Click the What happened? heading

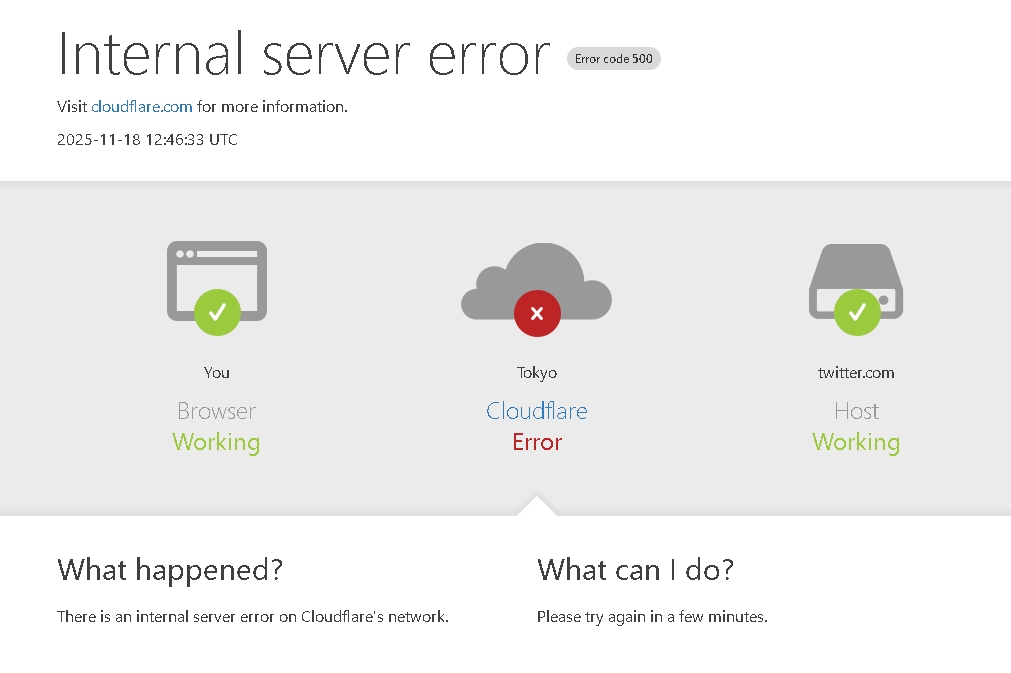170,570
